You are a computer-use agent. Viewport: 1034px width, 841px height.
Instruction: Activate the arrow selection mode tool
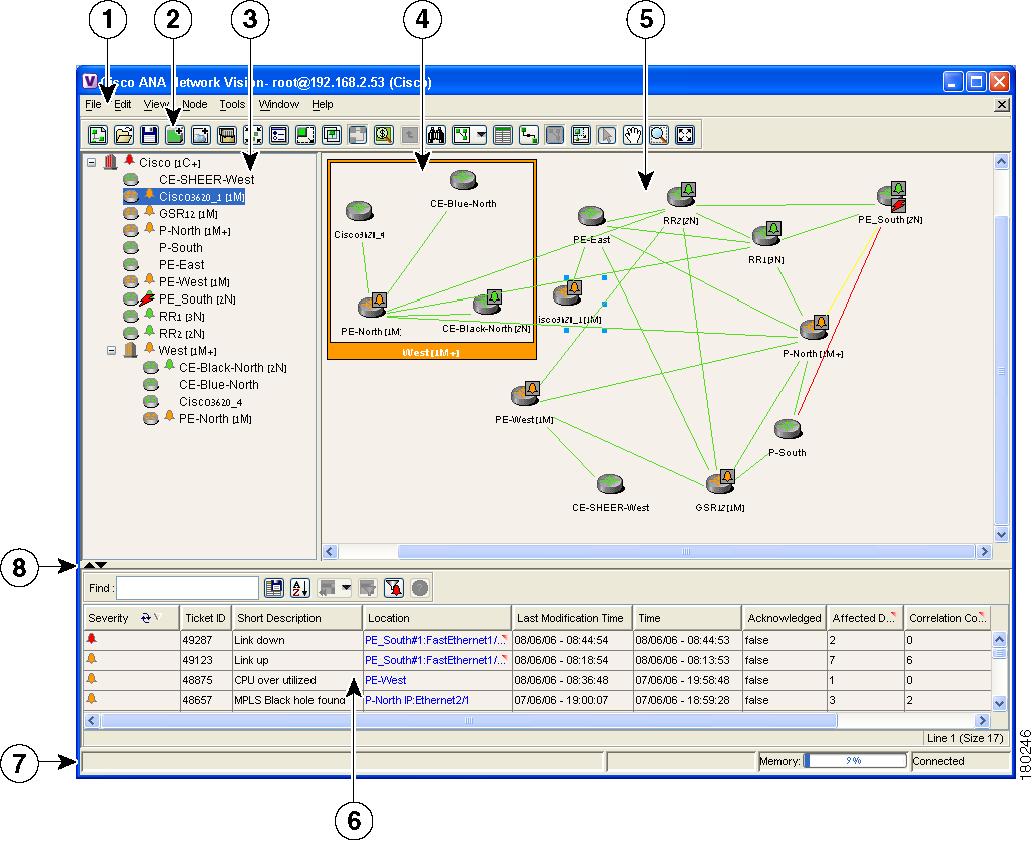tap(607, 135)
